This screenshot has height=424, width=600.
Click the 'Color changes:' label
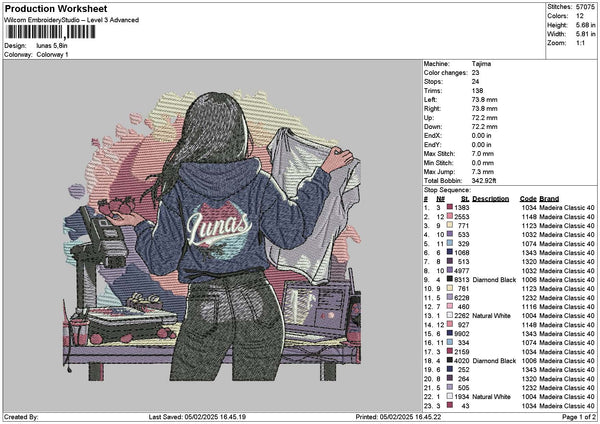(445, 73)
